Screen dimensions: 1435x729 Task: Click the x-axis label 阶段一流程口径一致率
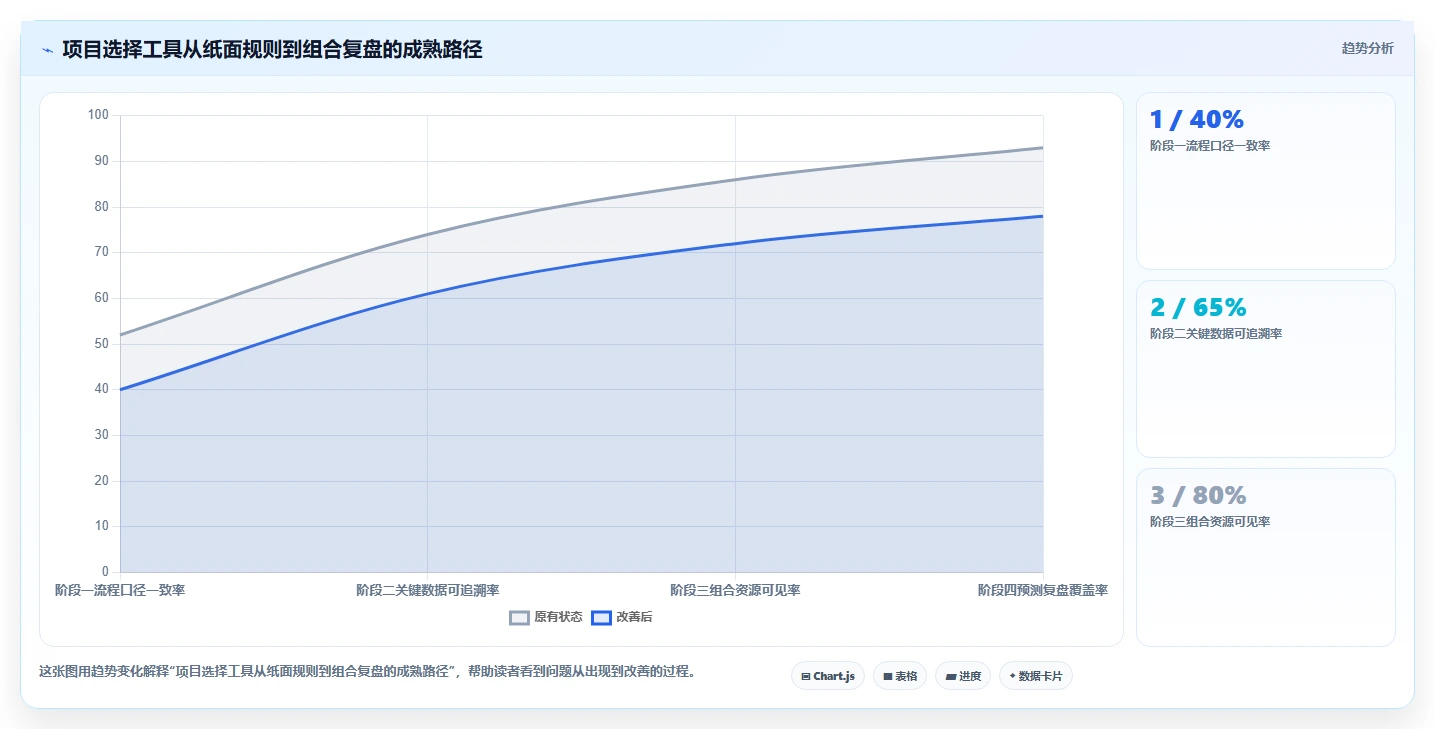tap(120, 590)
